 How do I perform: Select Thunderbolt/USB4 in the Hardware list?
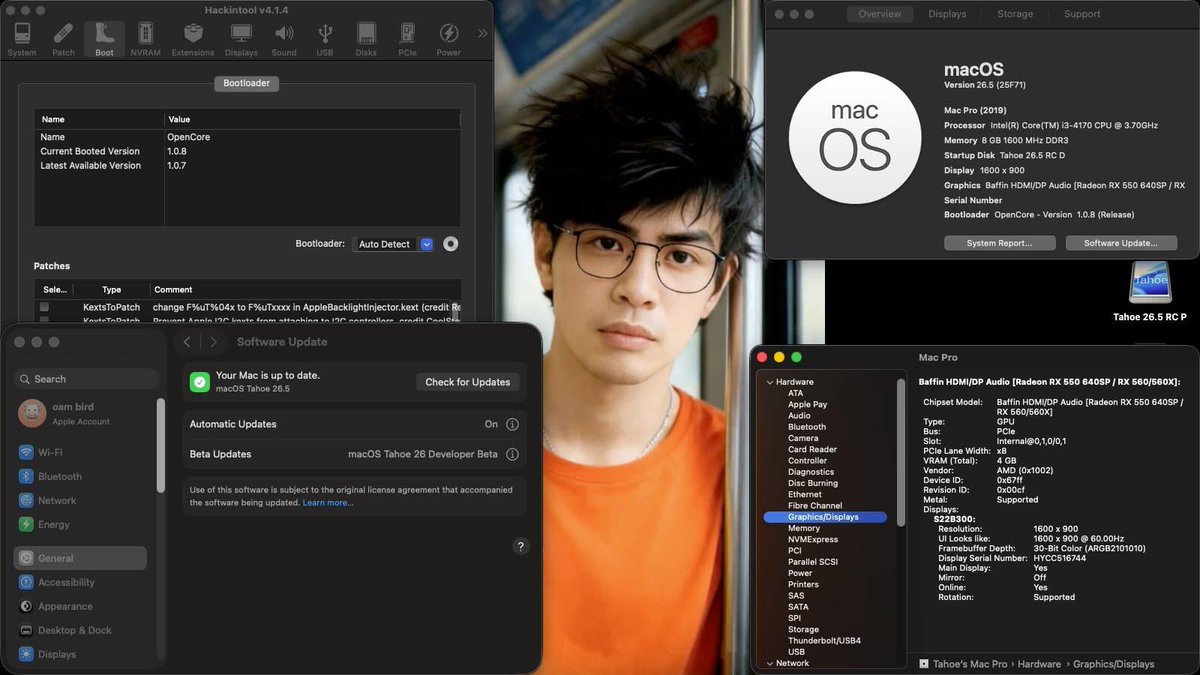coord(824,640)
